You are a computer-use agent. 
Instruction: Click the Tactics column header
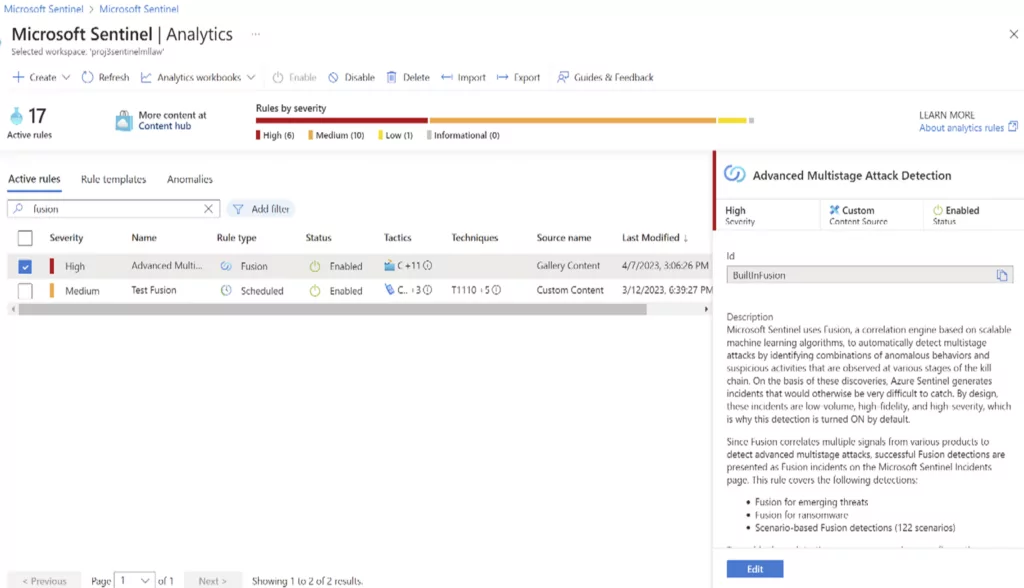(397, 238)
